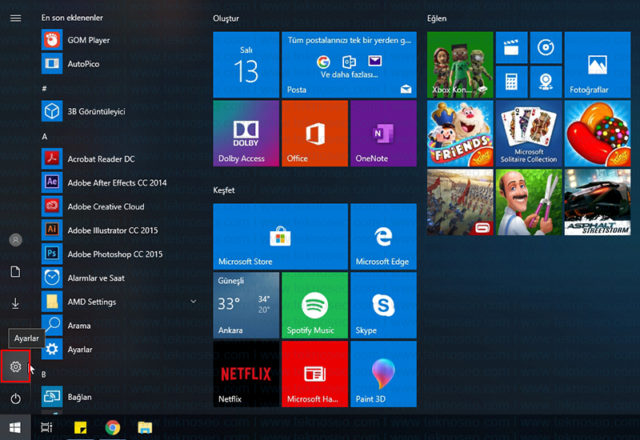Expand the AMD Settings folder chevron

pyautogui.click(x=193, y=302)
